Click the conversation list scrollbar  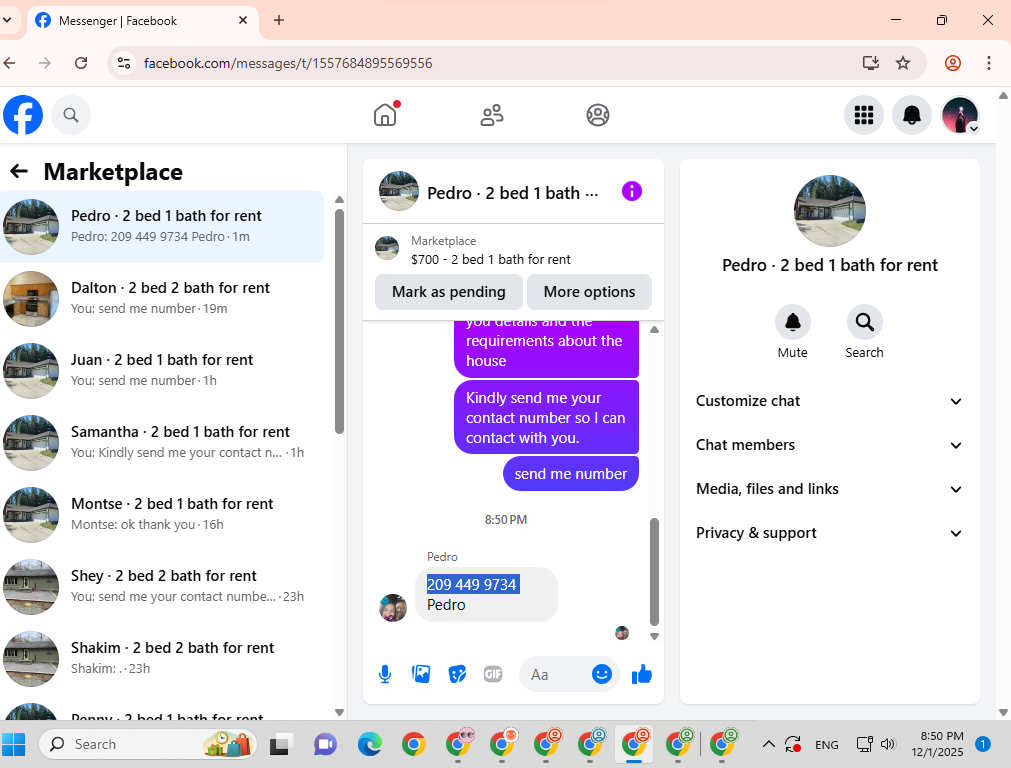340,321
